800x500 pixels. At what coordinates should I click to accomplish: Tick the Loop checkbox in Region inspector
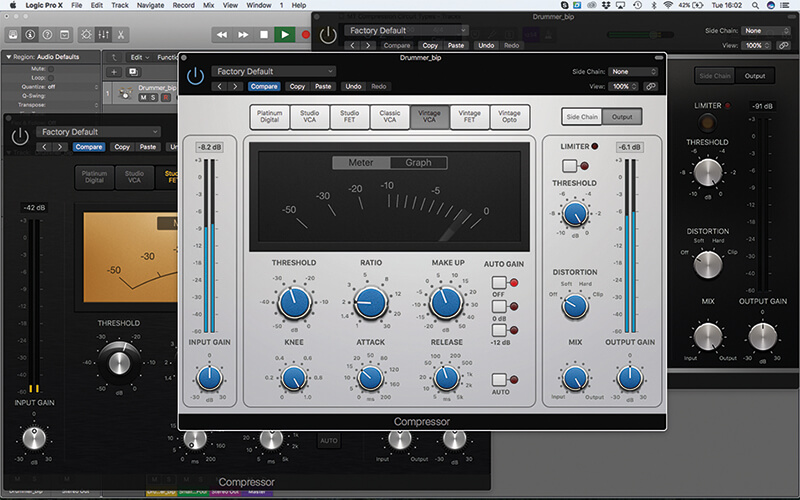click(x=51, y=78)
